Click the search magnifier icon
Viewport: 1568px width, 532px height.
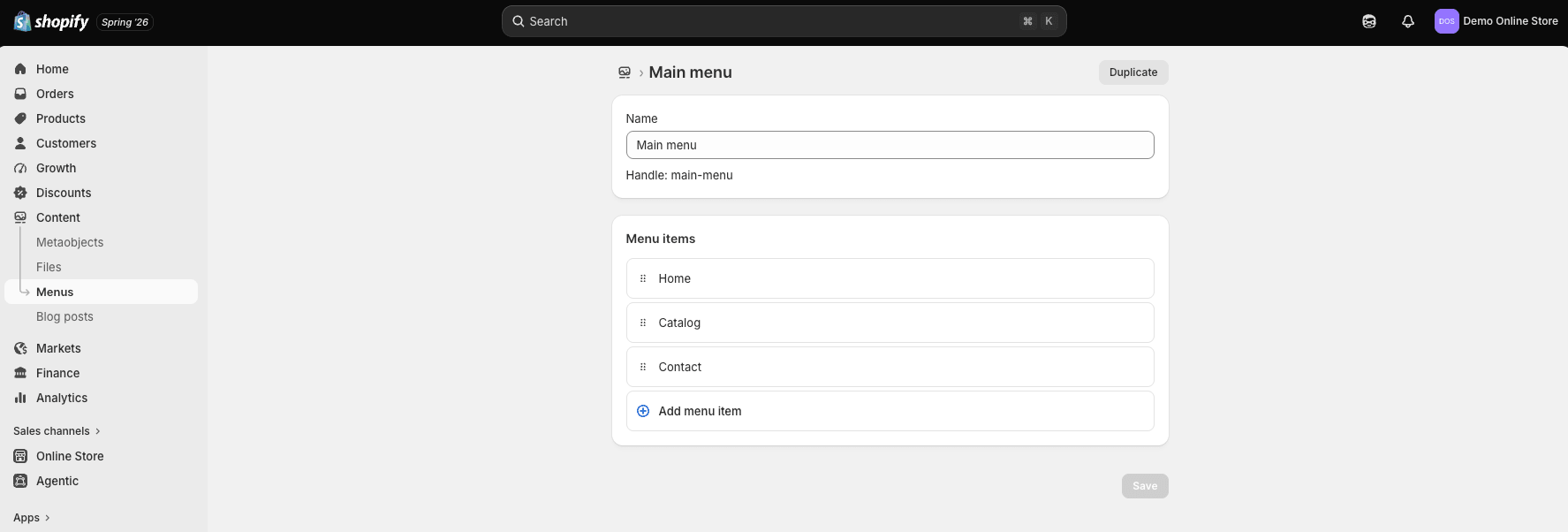tap(519, 21)
